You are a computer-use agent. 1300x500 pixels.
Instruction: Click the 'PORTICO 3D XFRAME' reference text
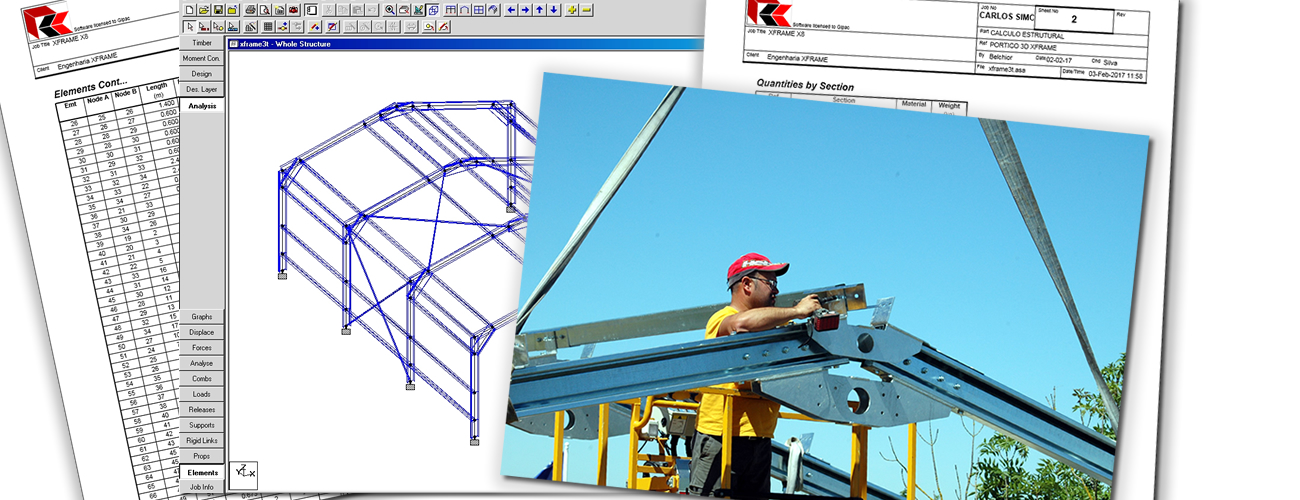[1024, 46]
